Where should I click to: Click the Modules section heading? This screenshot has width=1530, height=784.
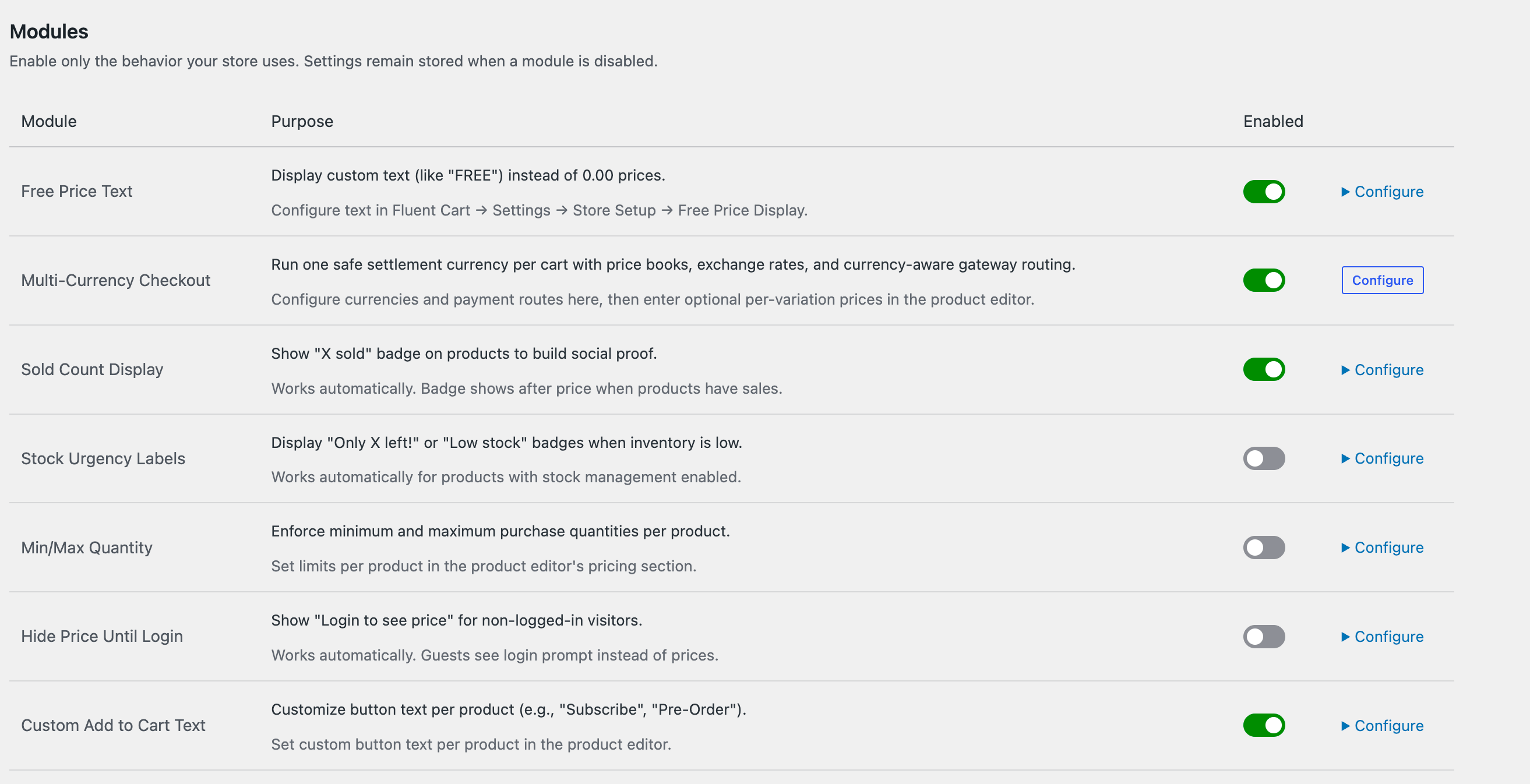point(49,31)
